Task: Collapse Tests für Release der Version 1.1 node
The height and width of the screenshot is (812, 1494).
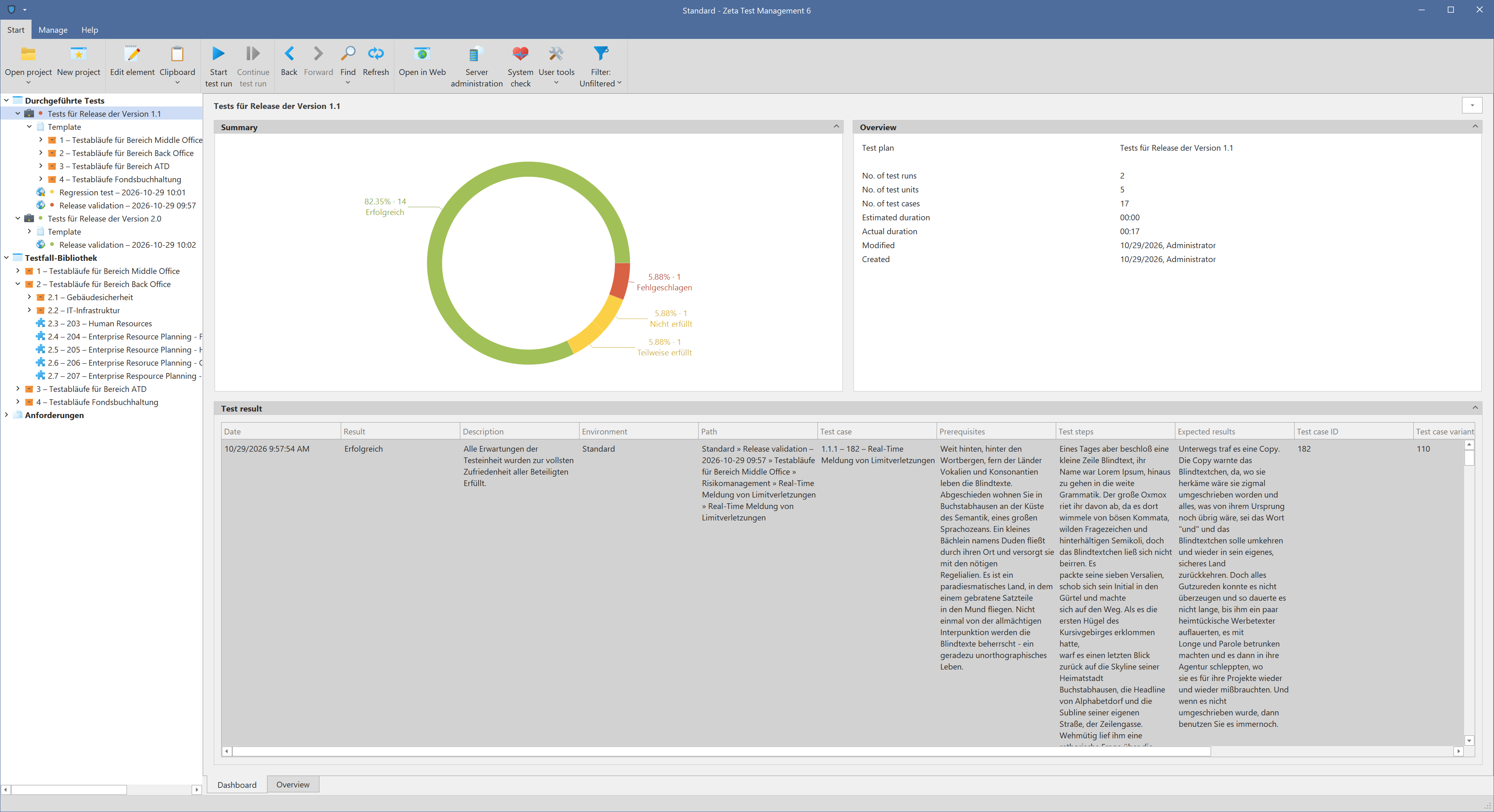Action: [18, 114]
